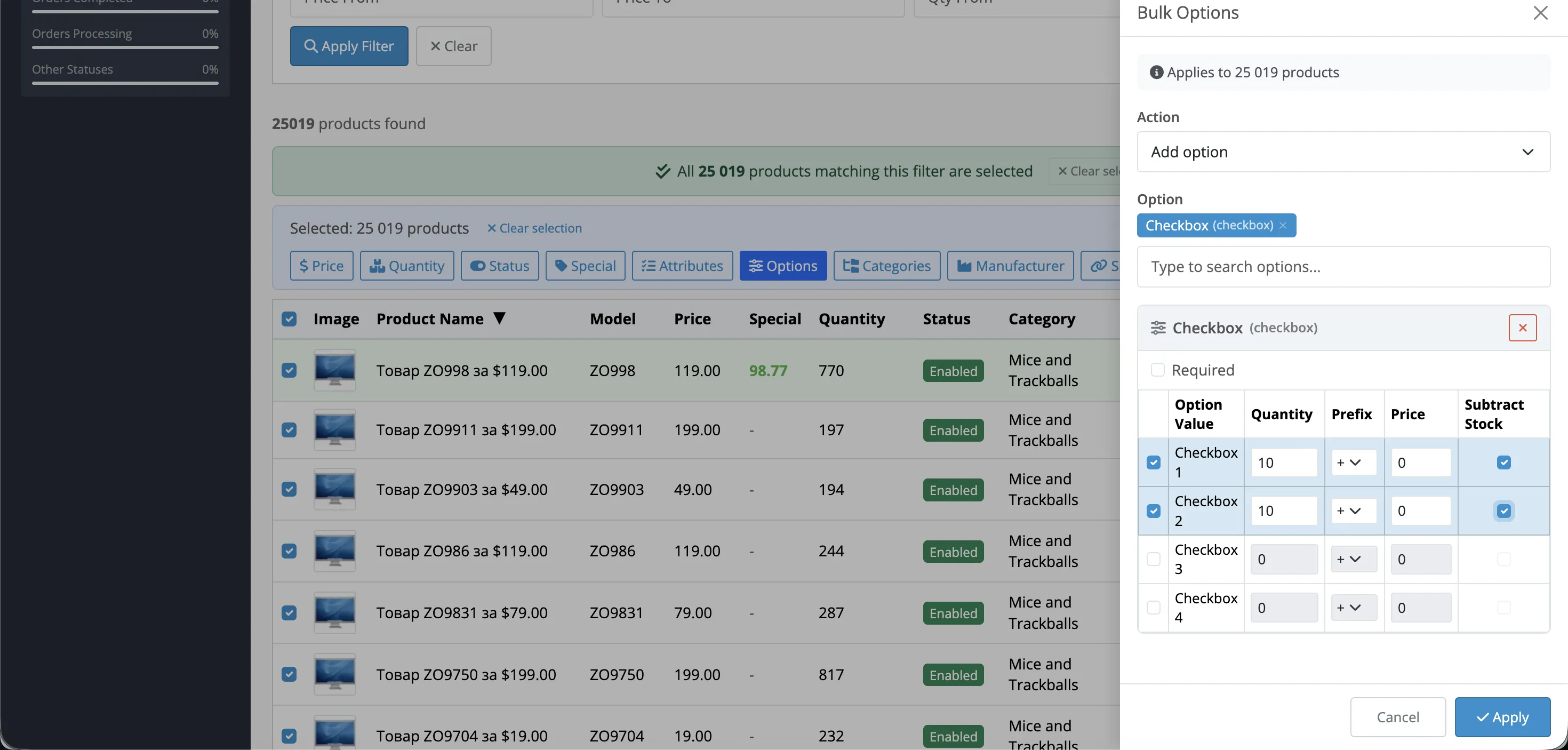The image size is (1568, 750).
Task: Deselect product ZO986 checkbox
Action: [x=289, y=551]
